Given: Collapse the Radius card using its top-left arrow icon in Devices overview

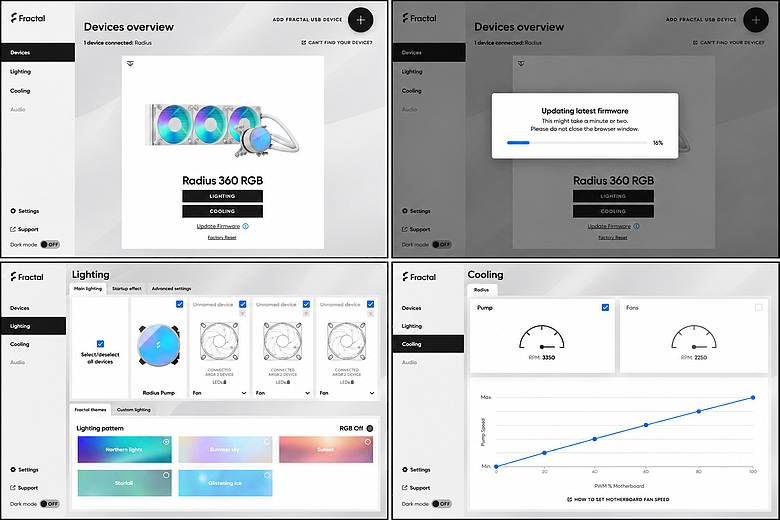Looking at the screenshot, I should pyautogui.click(x=130, y=64).
